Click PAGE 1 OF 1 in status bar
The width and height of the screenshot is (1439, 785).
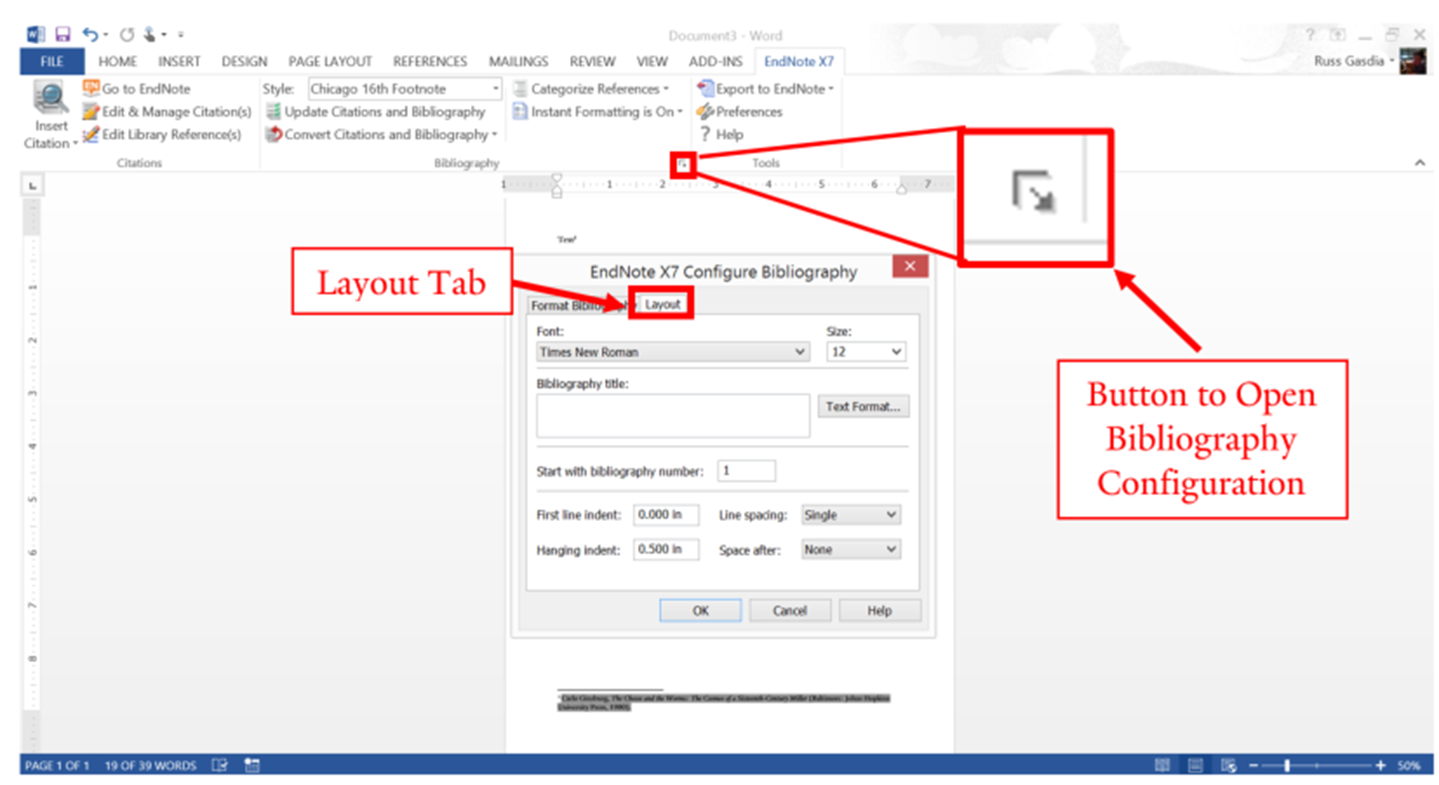57,766
